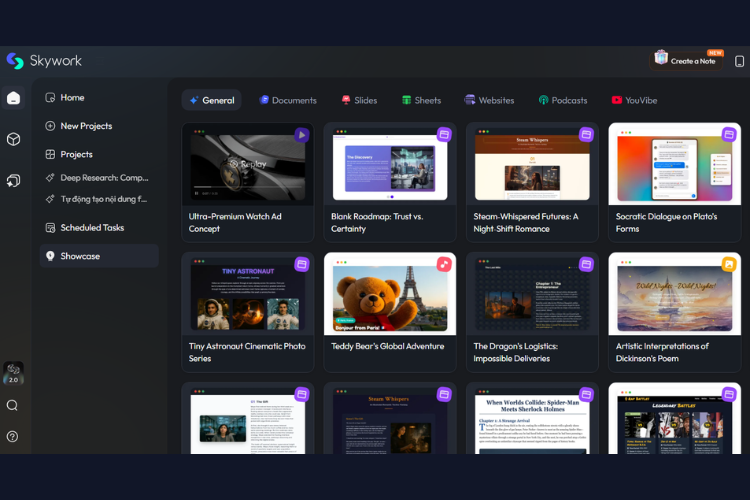The height and width of the screenshot is (500, 750).
Task: Click the Skywork logo icon
Action: pyautogui.click(x=15, y=61)
